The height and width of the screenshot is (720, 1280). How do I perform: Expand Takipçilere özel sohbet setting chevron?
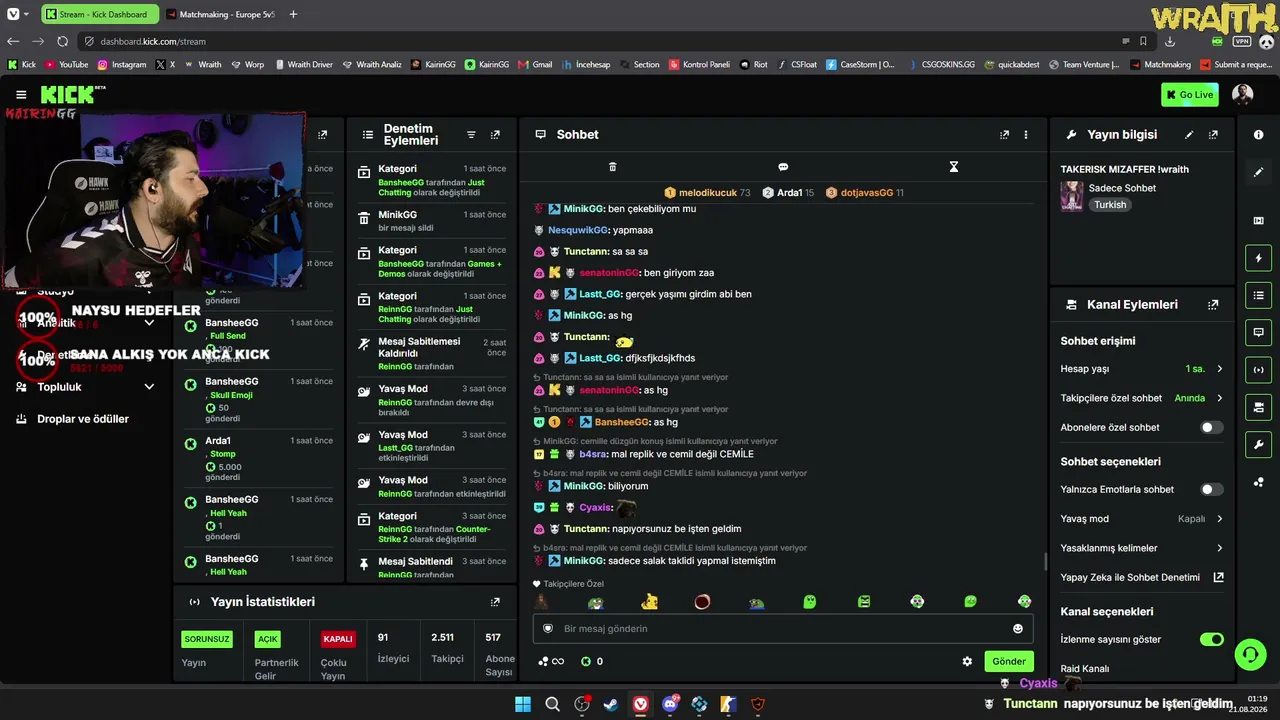tap(1219, 398)
